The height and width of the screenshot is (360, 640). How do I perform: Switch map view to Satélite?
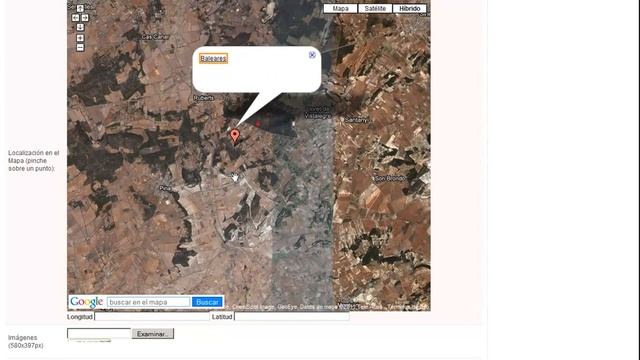pyautogui.click(x=375, y=9)
